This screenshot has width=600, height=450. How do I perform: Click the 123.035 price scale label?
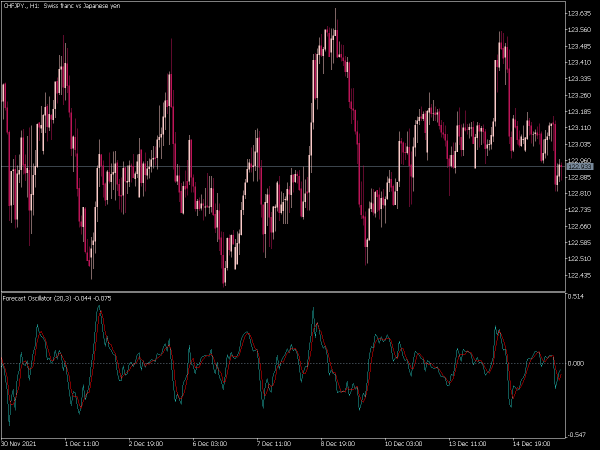(579, 144)
